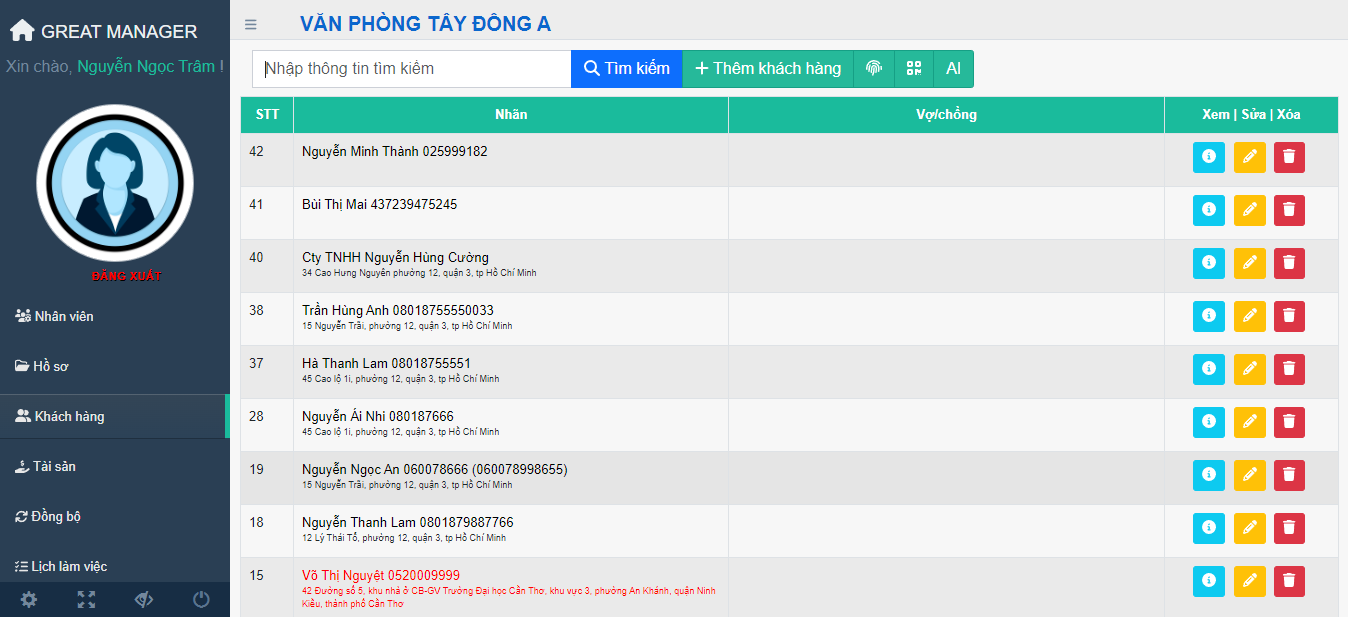Delete the Hà Thanh Lam customer
1348x617 pixels.
tap(1289, 369)
